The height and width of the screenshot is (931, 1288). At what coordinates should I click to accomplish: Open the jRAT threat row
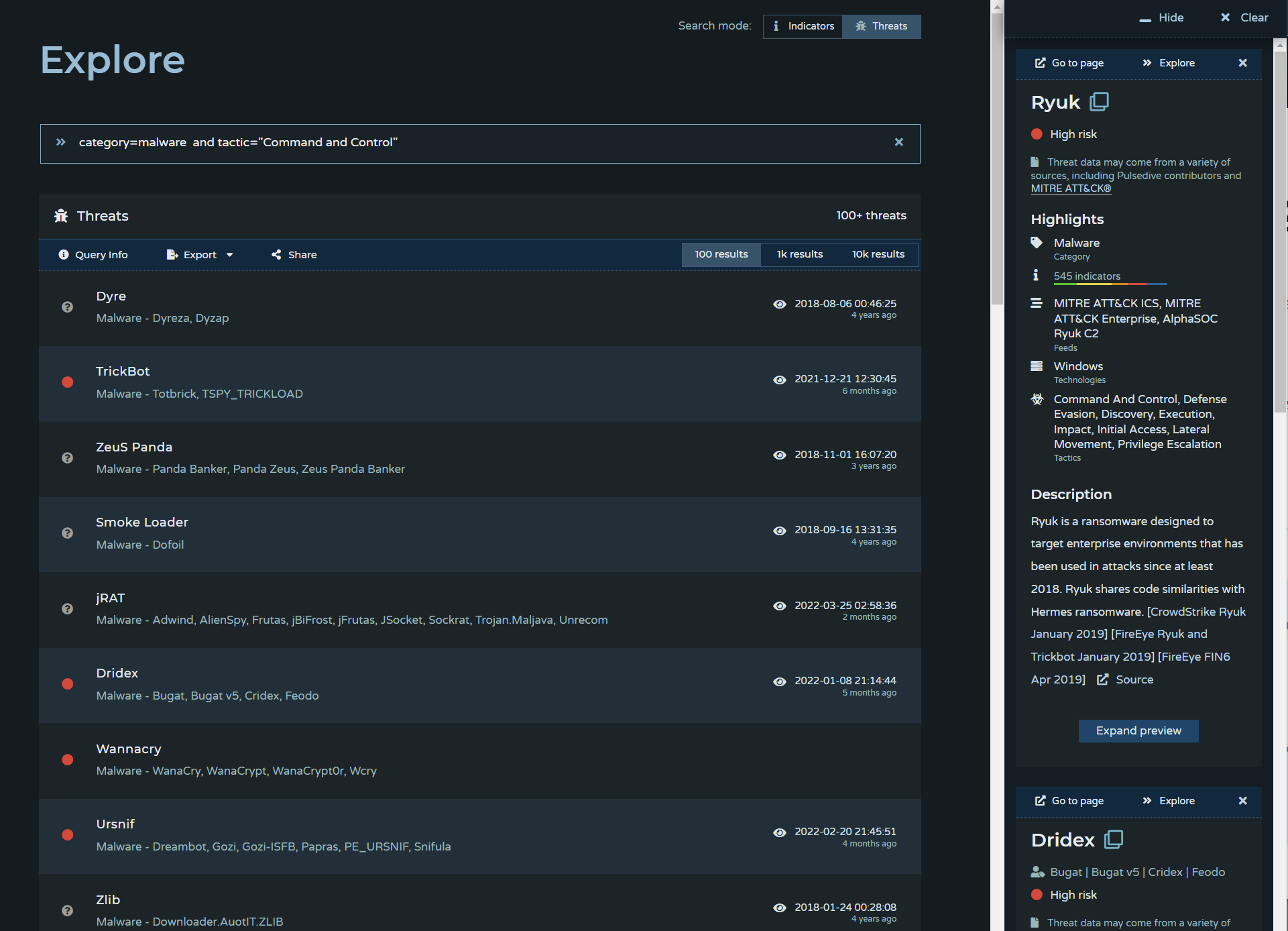tap(480, 610)
